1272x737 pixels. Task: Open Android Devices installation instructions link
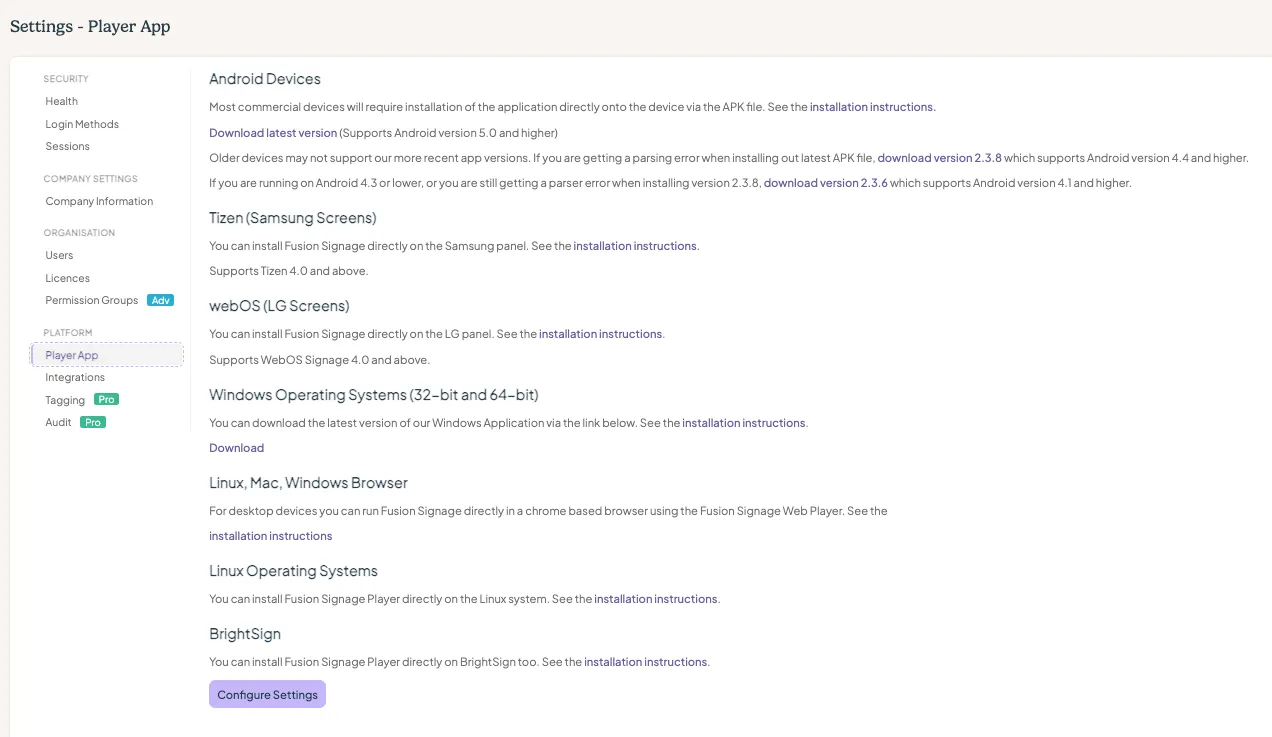tap(873, 107)
